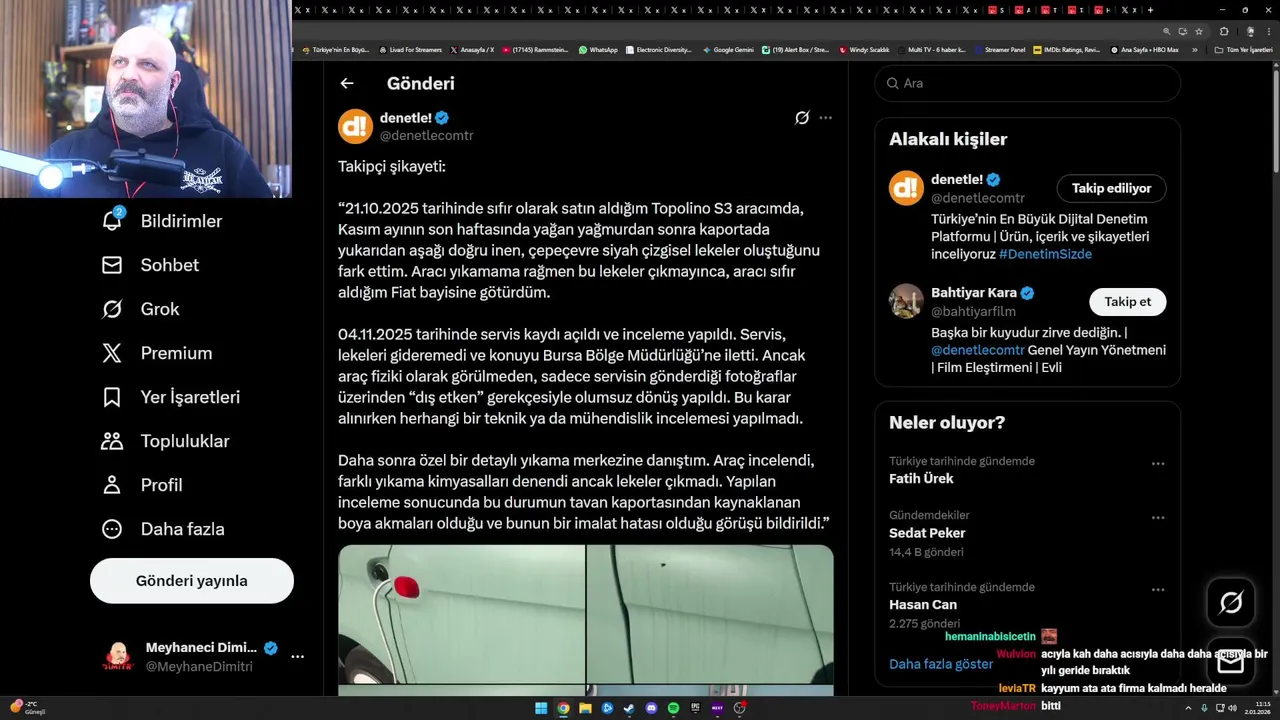The height and width of the screenshot is (720, 1280).
Task: Open the Windows Start menu
Action: click(541, 708)
